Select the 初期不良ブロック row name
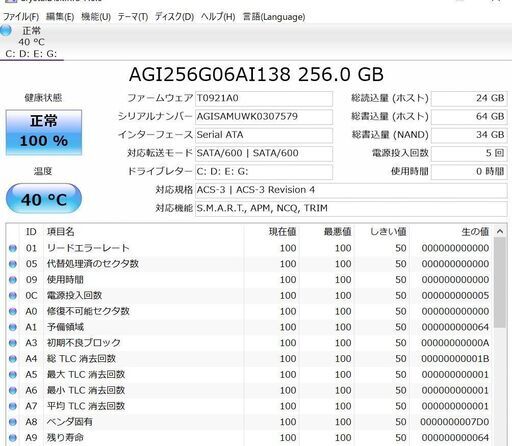This screenshot has width=512, height=446. (x=84, y=343)
